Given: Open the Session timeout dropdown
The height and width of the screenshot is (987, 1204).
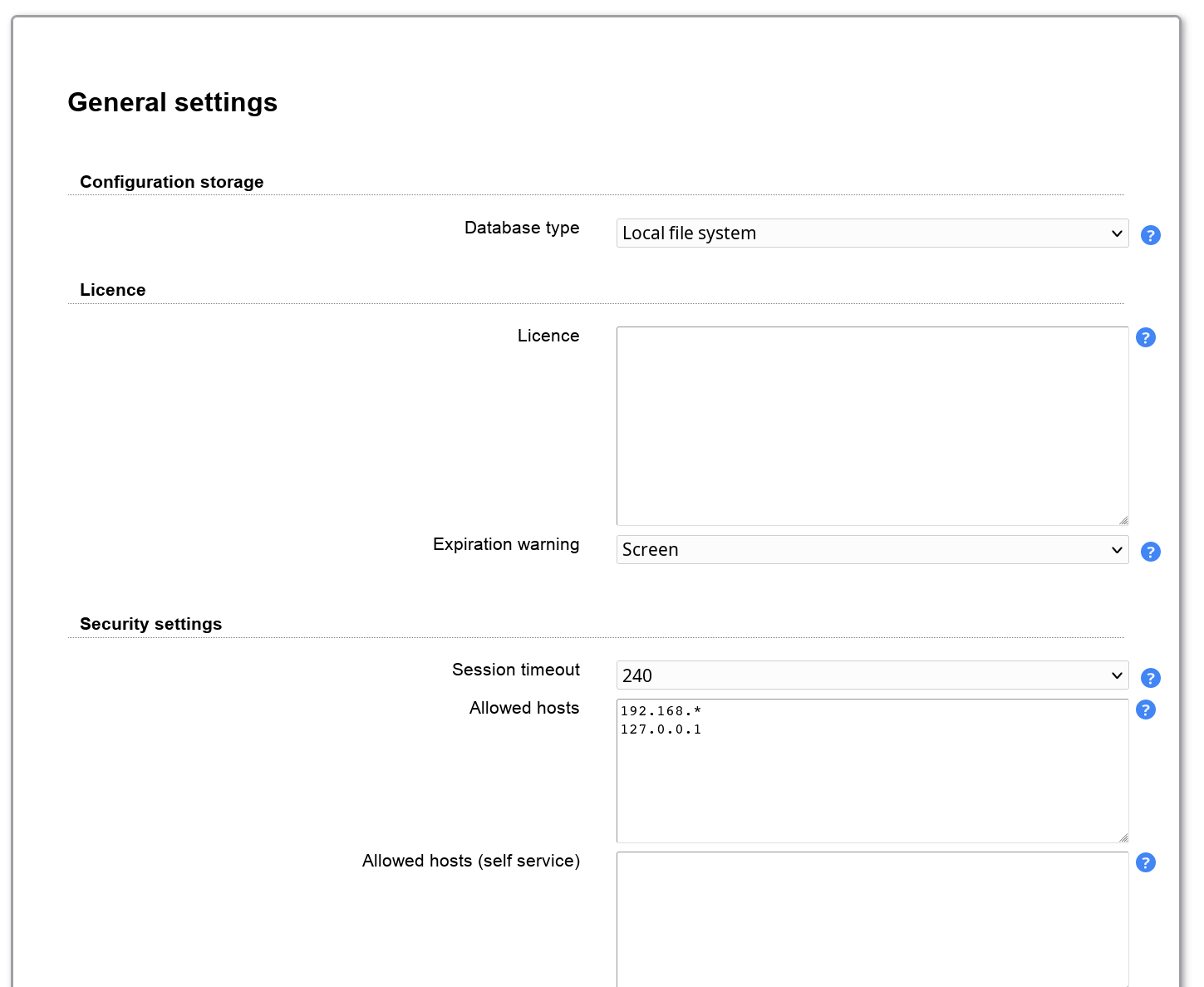Looking at the screenshot, I should [x=872, y=675].
